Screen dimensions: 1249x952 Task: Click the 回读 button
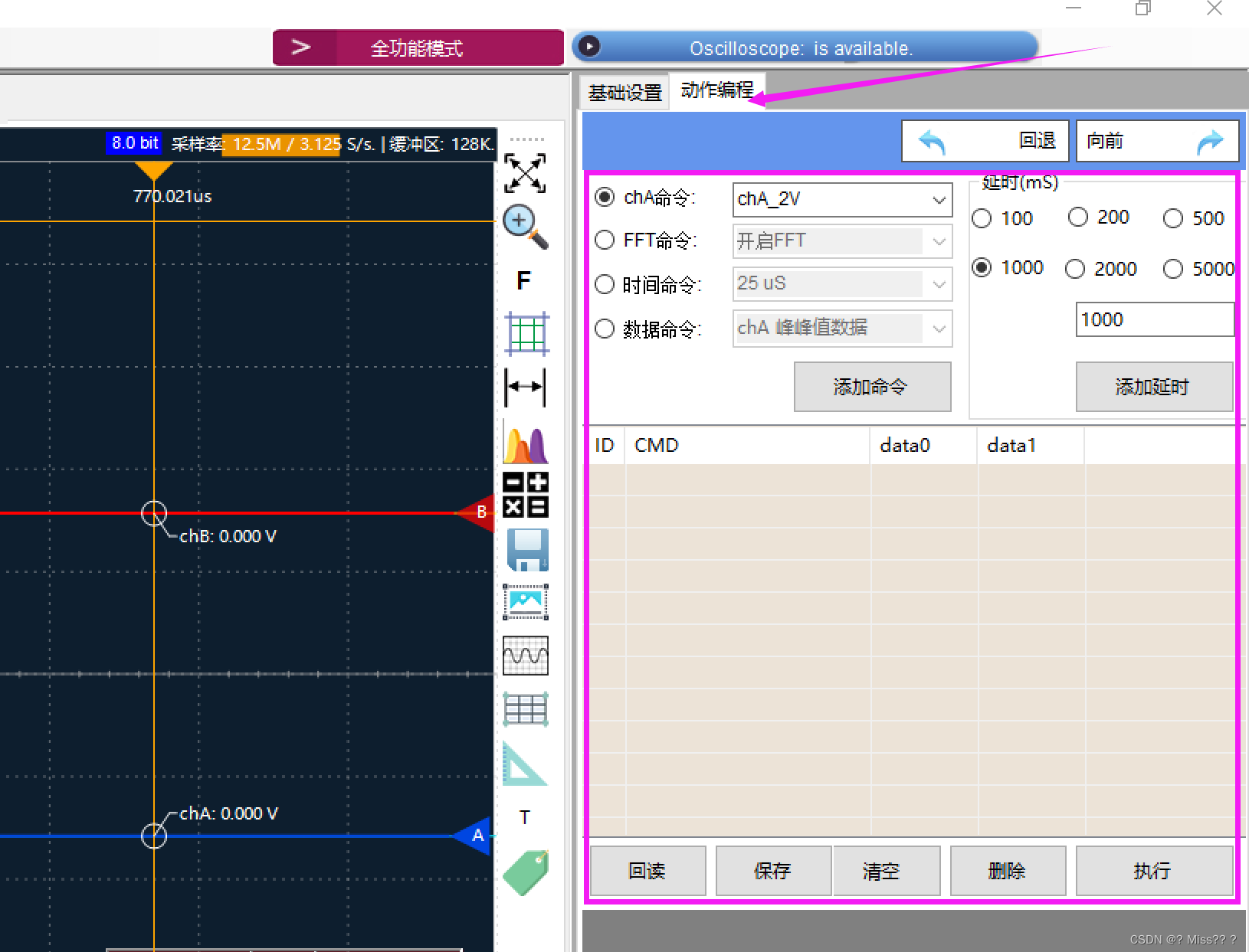coord(647,871)
